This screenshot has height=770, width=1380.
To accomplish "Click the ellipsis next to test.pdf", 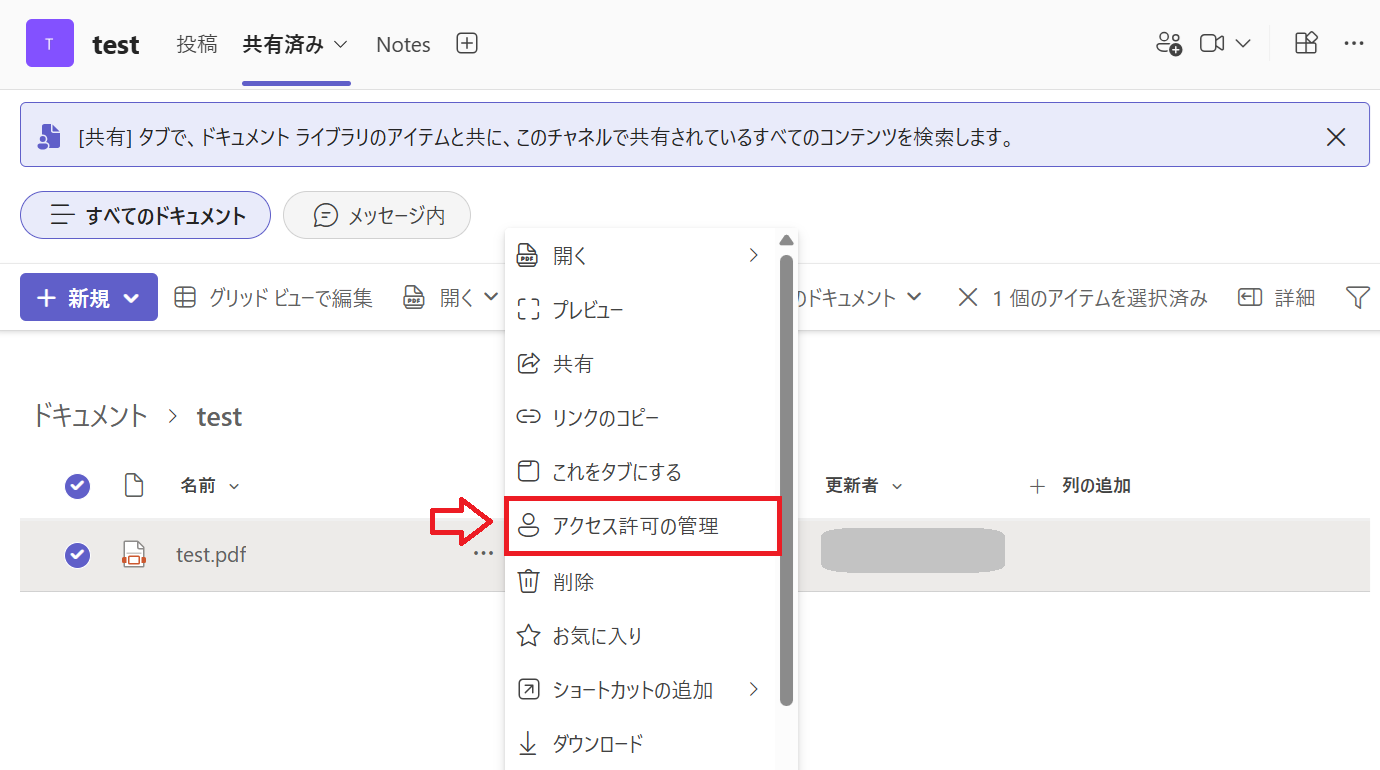I will point(483,552).
